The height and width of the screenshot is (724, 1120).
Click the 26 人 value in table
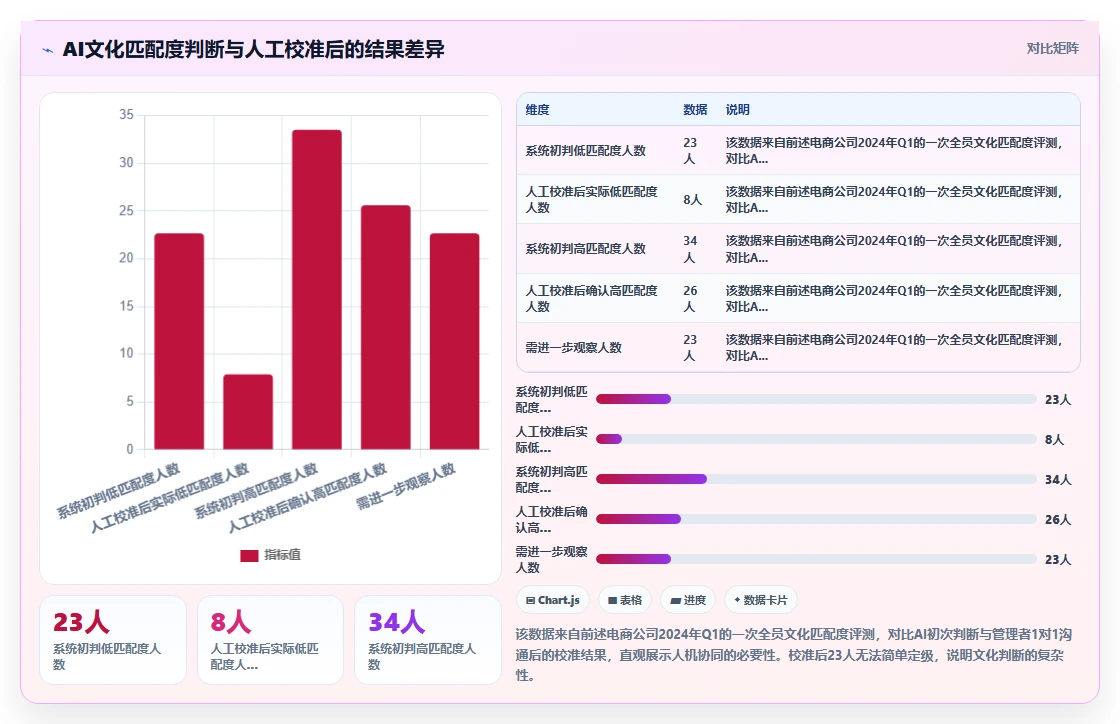click(x=690, y=298)
